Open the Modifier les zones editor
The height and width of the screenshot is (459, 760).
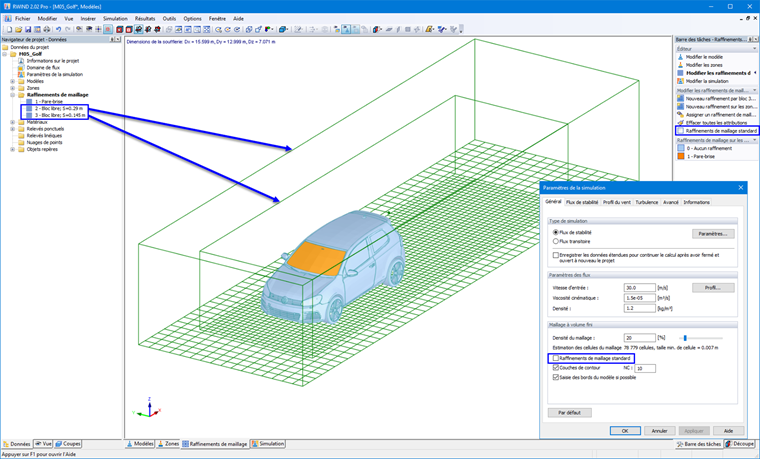pyautogui.click(x=704, y=65)
